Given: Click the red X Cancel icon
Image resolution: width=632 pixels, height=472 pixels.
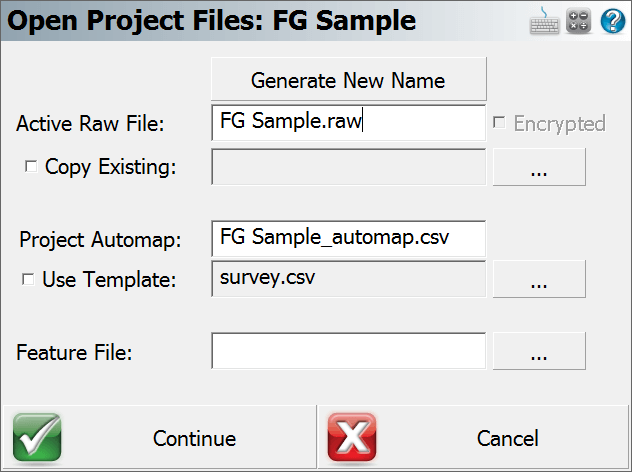Looking at the screenshot, I should tap(352, 438).
